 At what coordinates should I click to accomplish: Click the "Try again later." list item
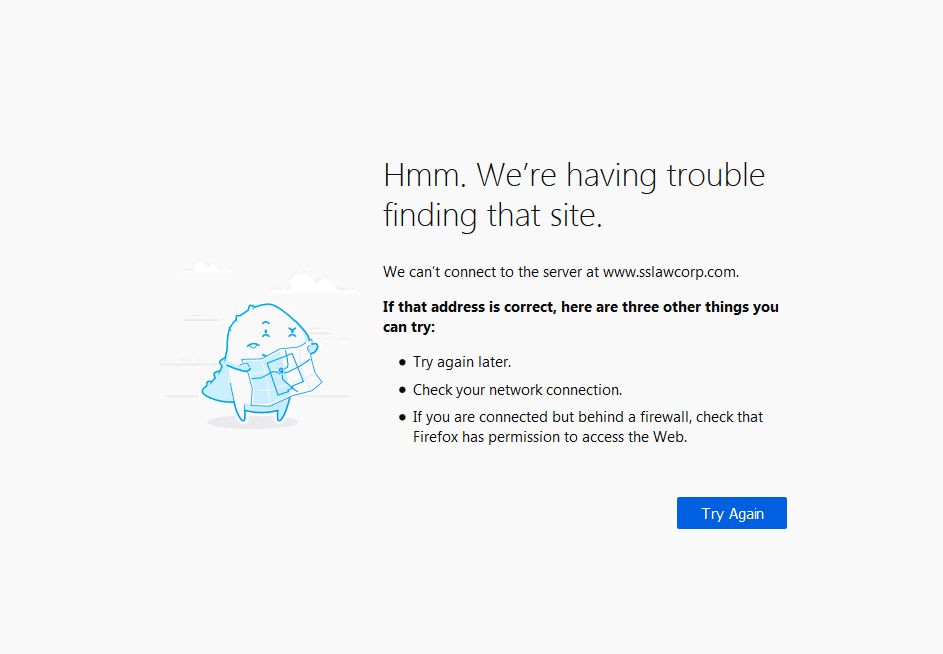coord(462,362)
